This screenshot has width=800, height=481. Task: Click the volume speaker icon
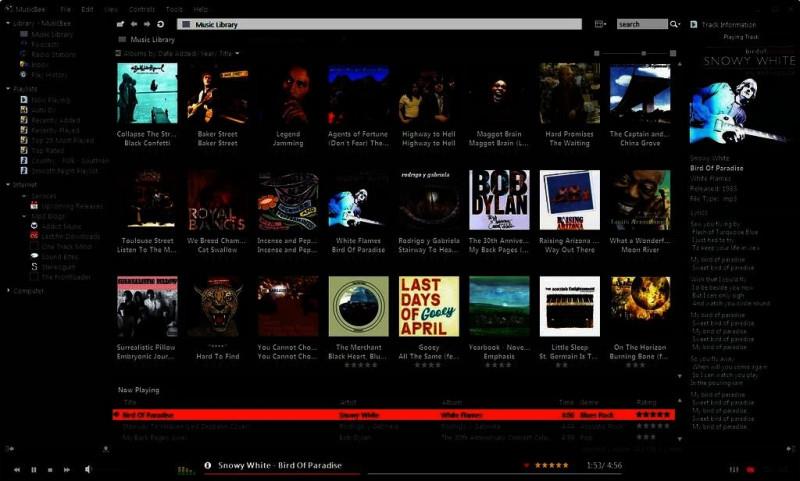click(x=88, y=469)
